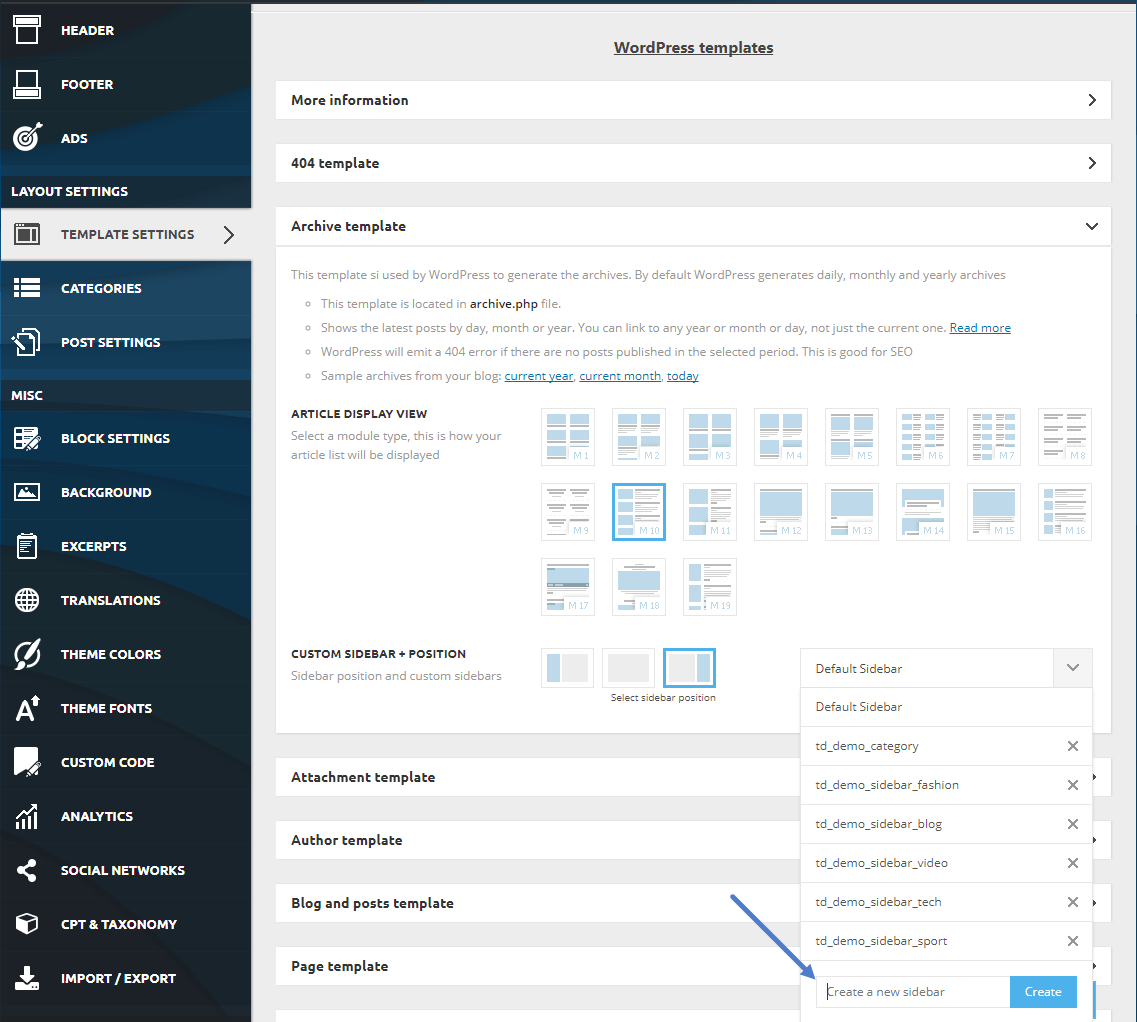Image resolution: width=1137 pixels, height=1022 pixels.
Task: Click the Social Networks share icon
Action: click(27, 870)
